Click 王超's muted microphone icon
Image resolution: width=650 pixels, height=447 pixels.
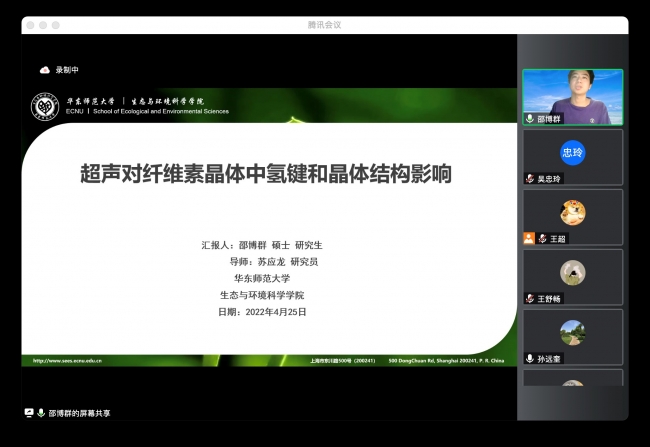pyautogui.click(x=541, y=238)
